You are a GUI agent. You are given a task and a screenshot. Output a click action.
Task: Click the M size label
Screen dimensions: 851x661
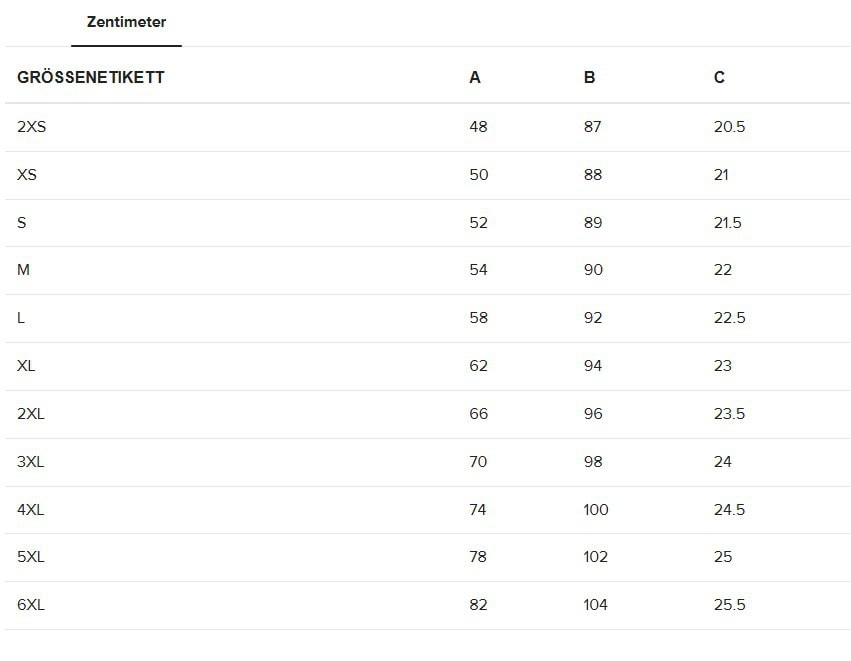tap(24, 270)
